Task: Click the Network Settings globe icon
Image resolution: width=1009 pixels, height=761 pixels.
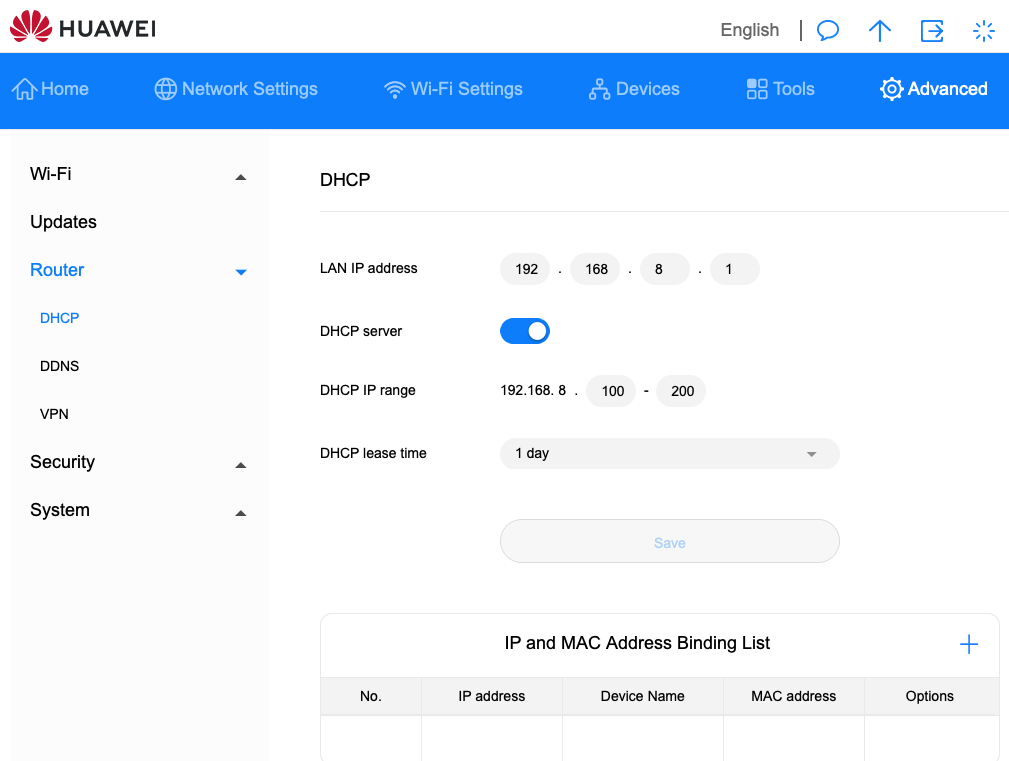Action: [165, 89]
